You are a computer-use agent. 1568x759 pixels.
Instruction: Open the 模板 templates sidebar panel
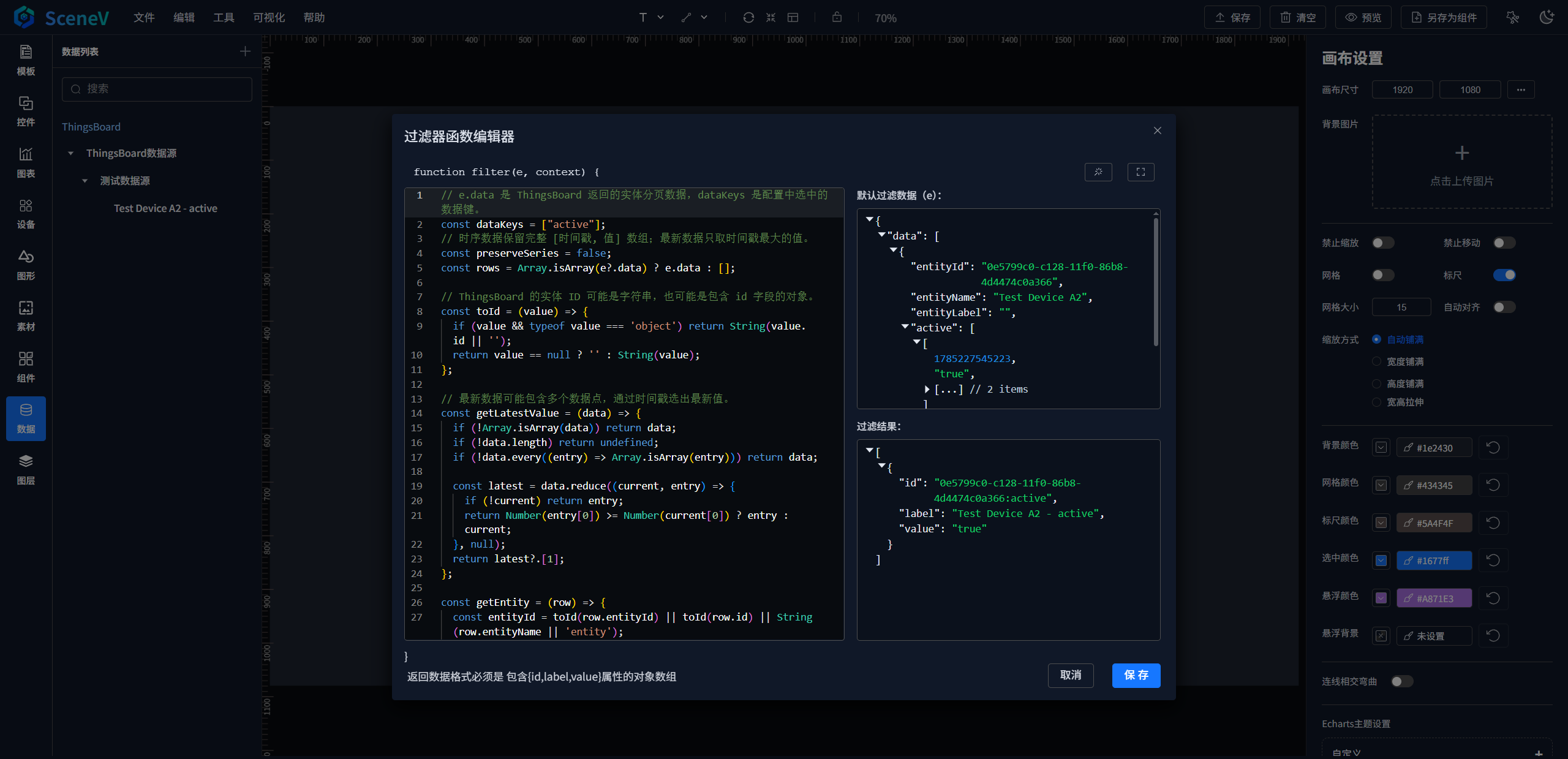[x=26, y=61]
